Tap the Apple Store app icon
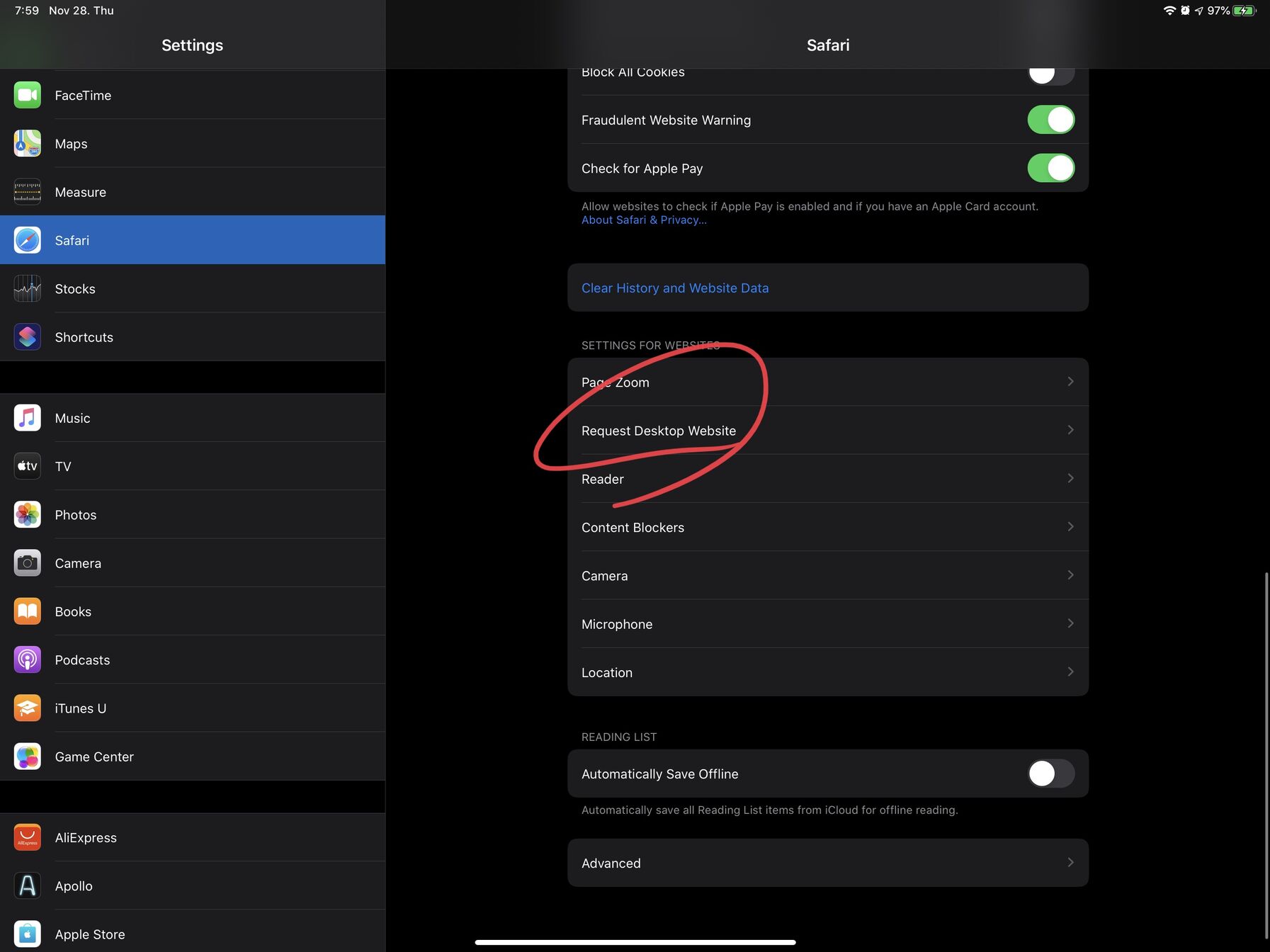This screenshot has height=952, width=1270. pos(28,934)
